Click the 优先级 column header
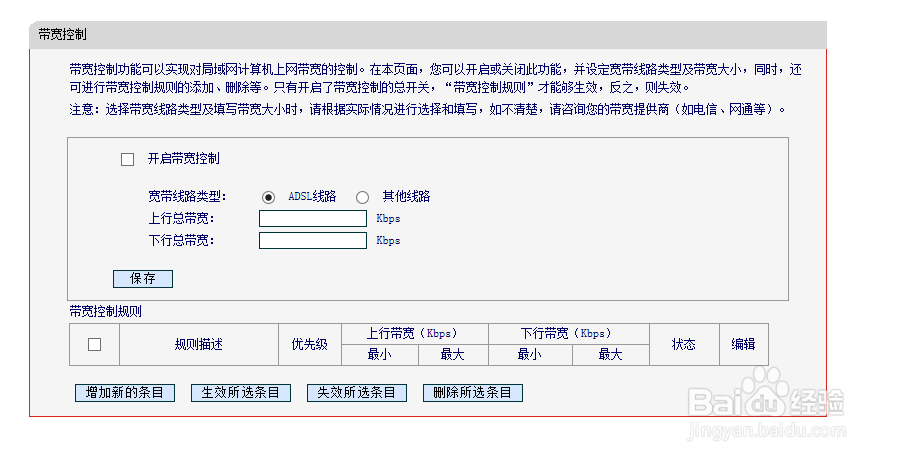Image resolution: width=897 pixels, height=462 pixels. 309,345
